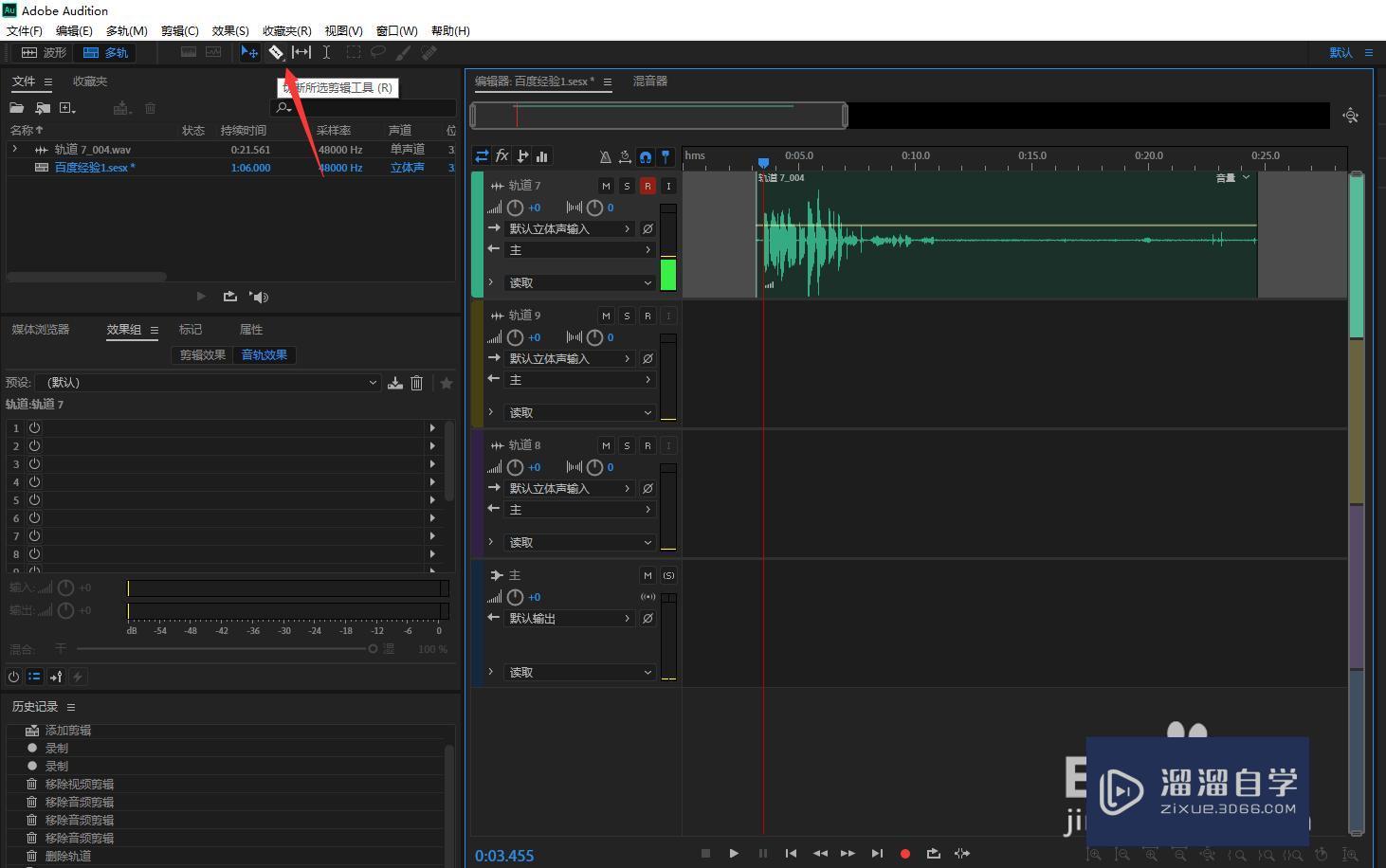Arm 轨道 8 for recording with R

click(647, 445)
